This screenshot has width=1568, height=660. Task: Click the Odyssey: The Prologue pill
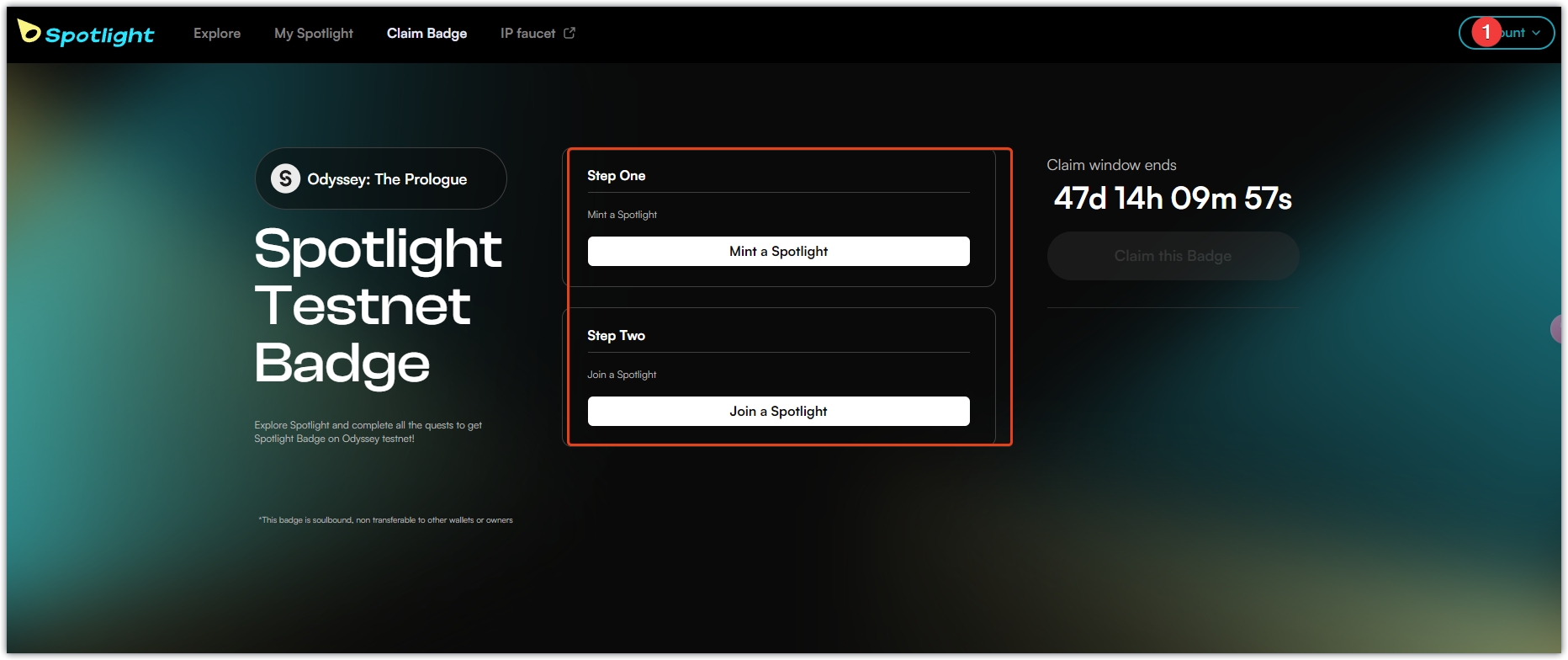(381, 178)
